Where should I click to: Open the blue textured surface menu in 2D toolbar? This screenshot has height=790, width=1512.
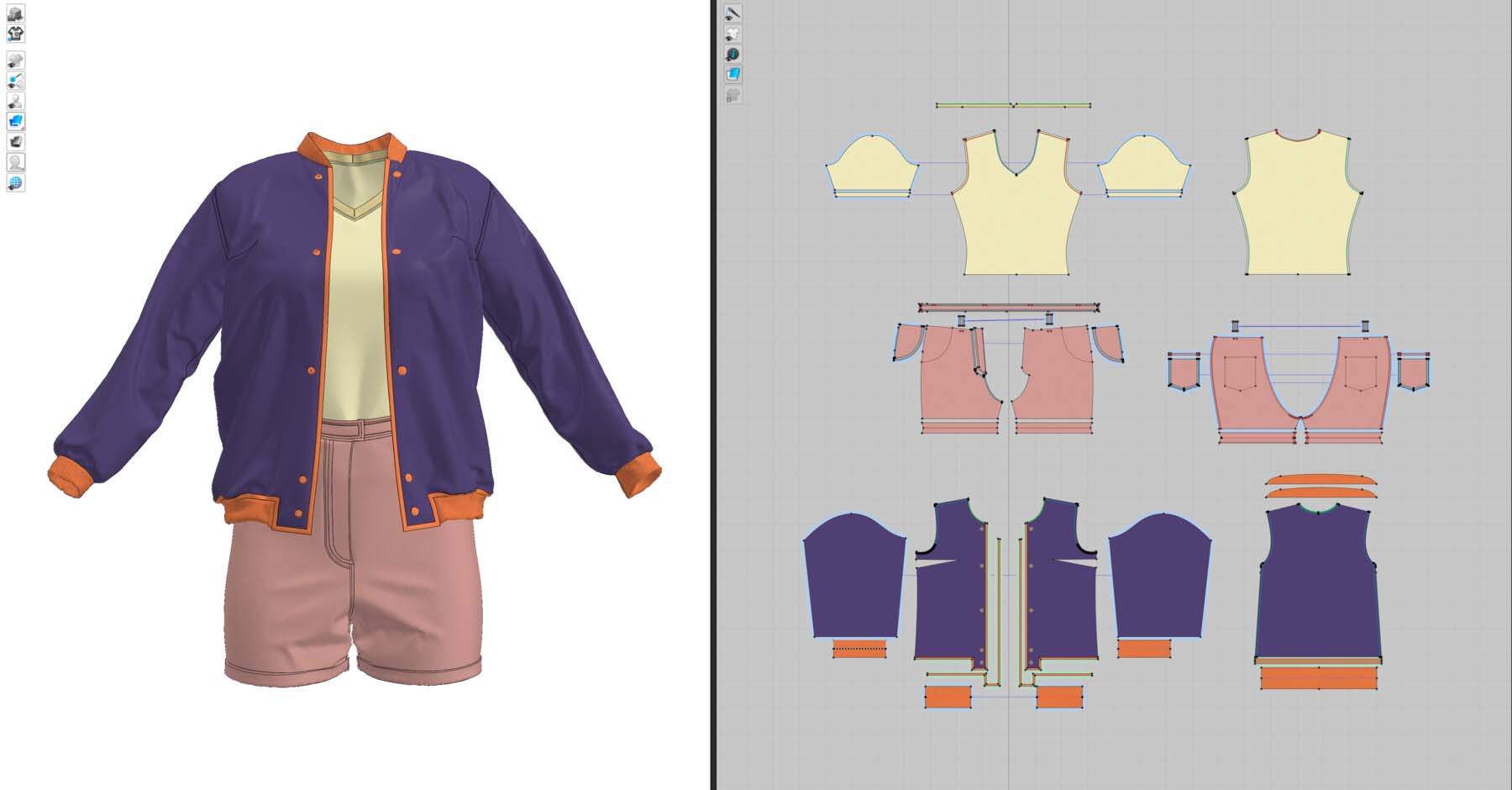pyautogui.click(x=732, y=75)
